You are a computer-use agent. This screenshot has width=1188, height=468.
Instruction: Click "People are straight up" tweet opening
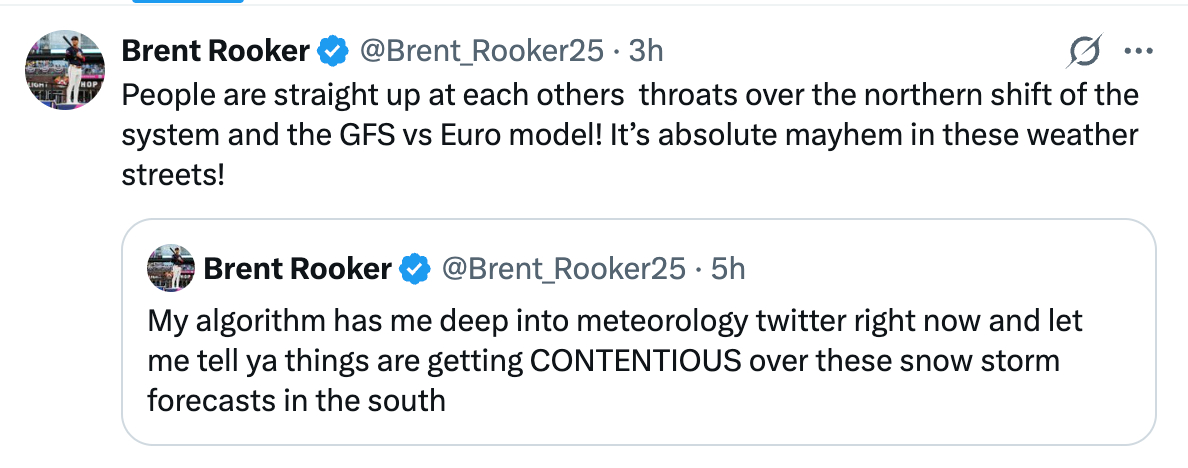coord(248,96)
